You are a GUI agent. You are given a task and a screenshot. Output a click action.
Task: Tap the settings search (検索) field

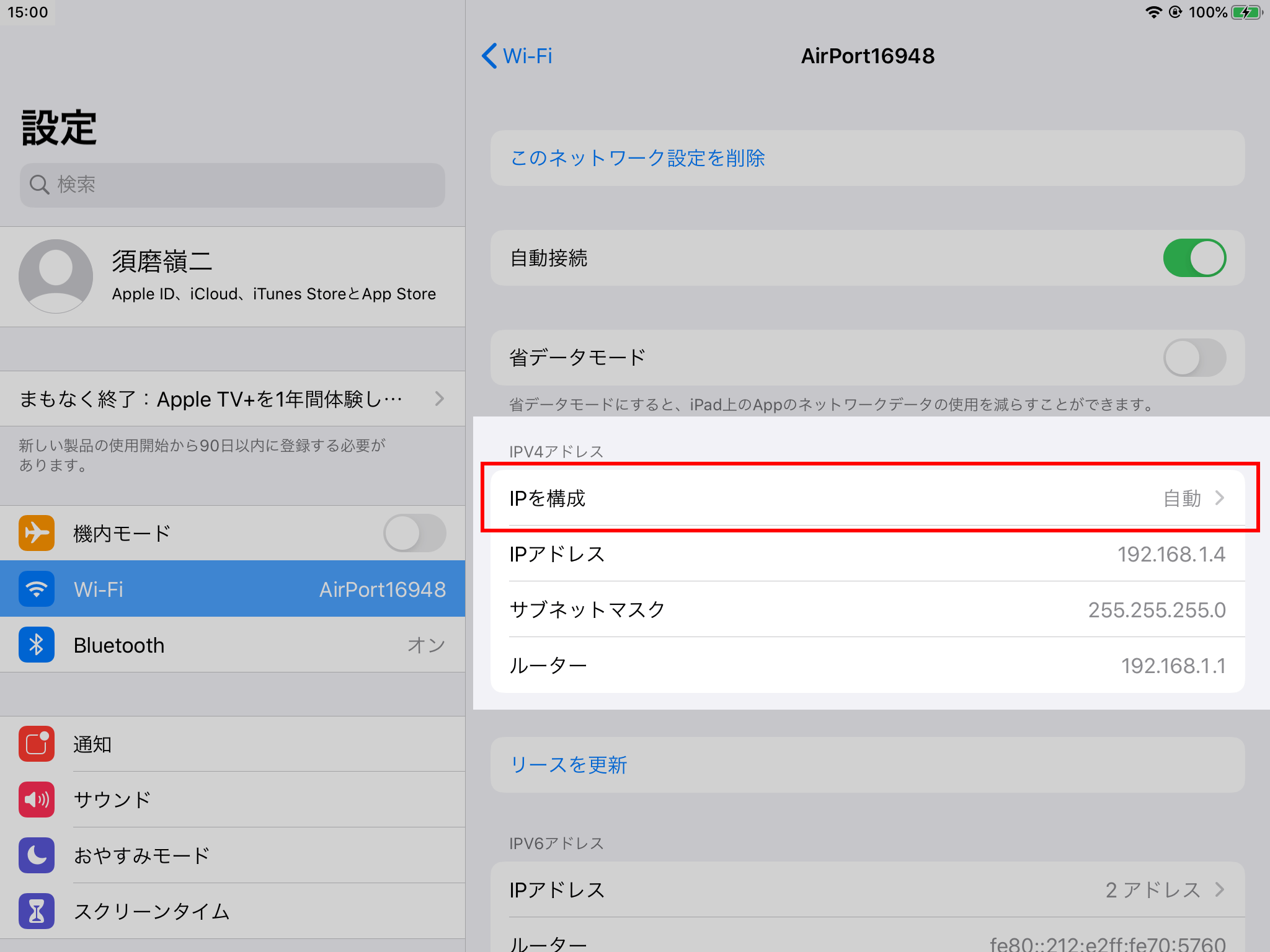[x=232, y=185]
